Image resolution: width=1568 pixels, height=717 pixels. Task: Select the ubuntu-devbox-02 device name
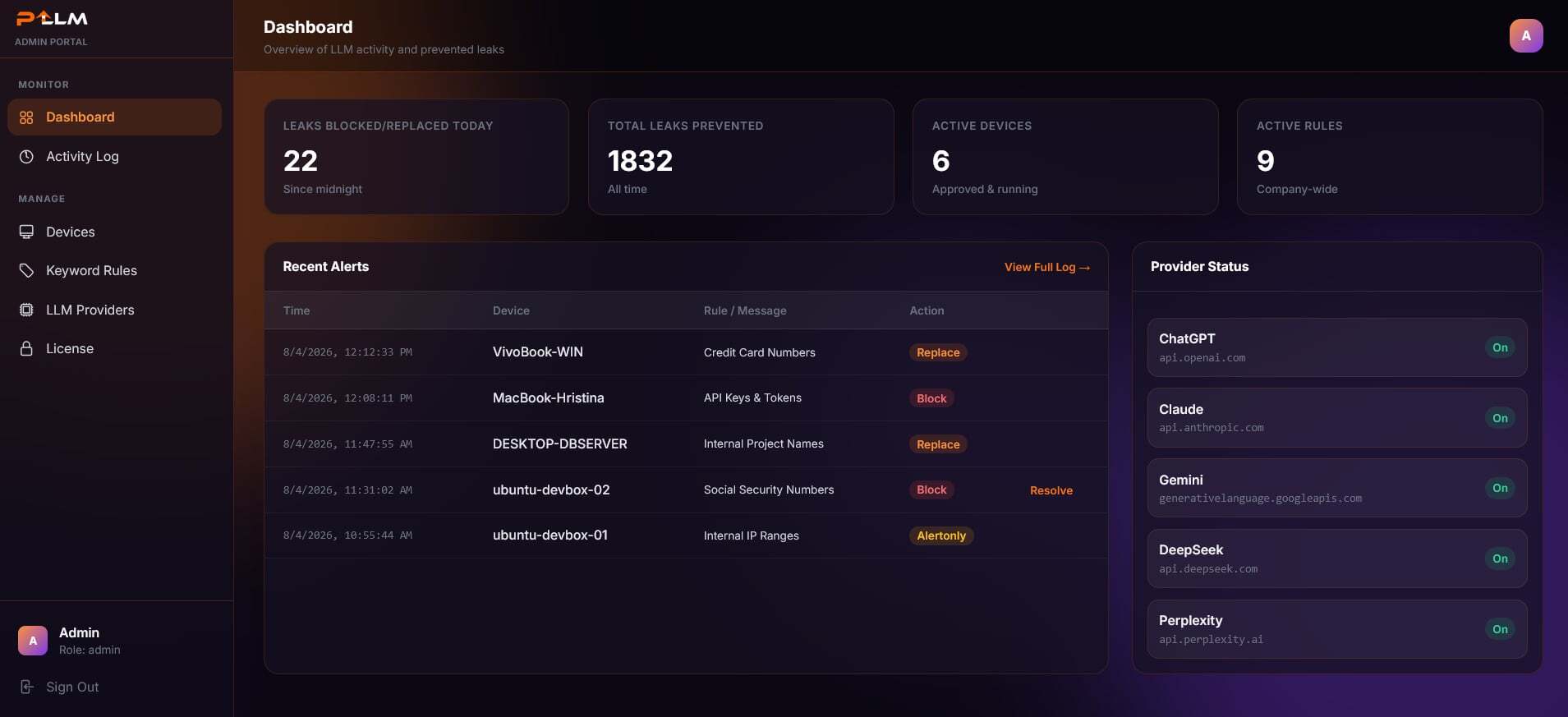(x=551, y=489)
